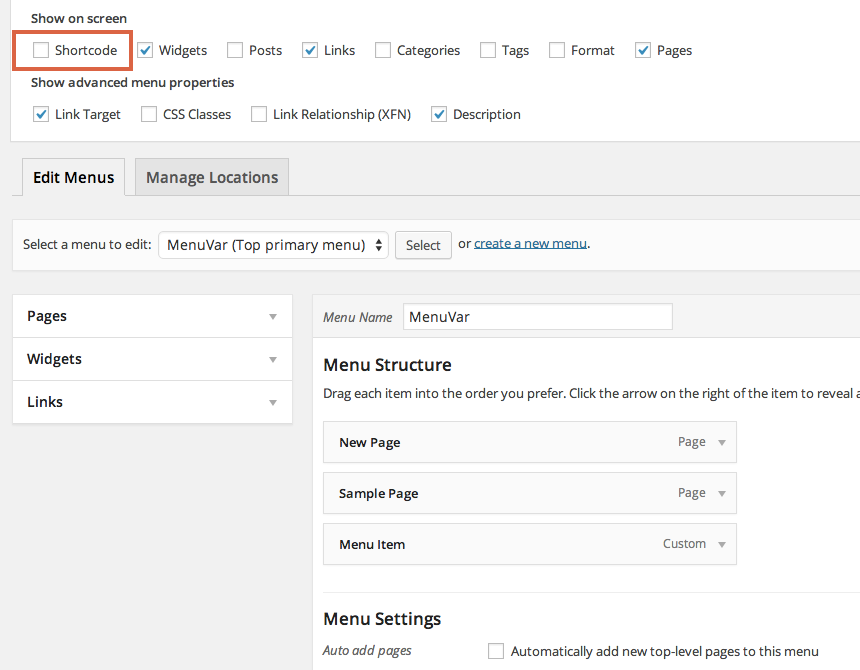Enable Link Relationship (XFN) checkbox
Viewport: 860px width, 670px height.
[x=259, y=114]
